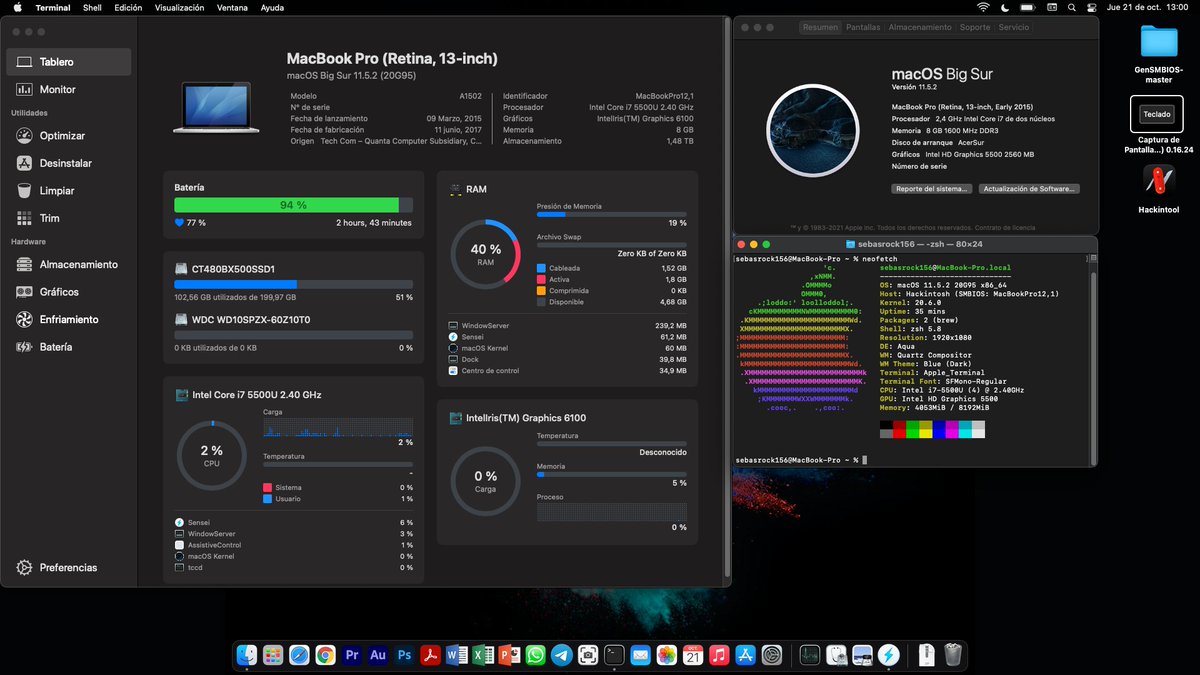
Task: Launch Photoshop from the Dock
Action: coord(403,655)
